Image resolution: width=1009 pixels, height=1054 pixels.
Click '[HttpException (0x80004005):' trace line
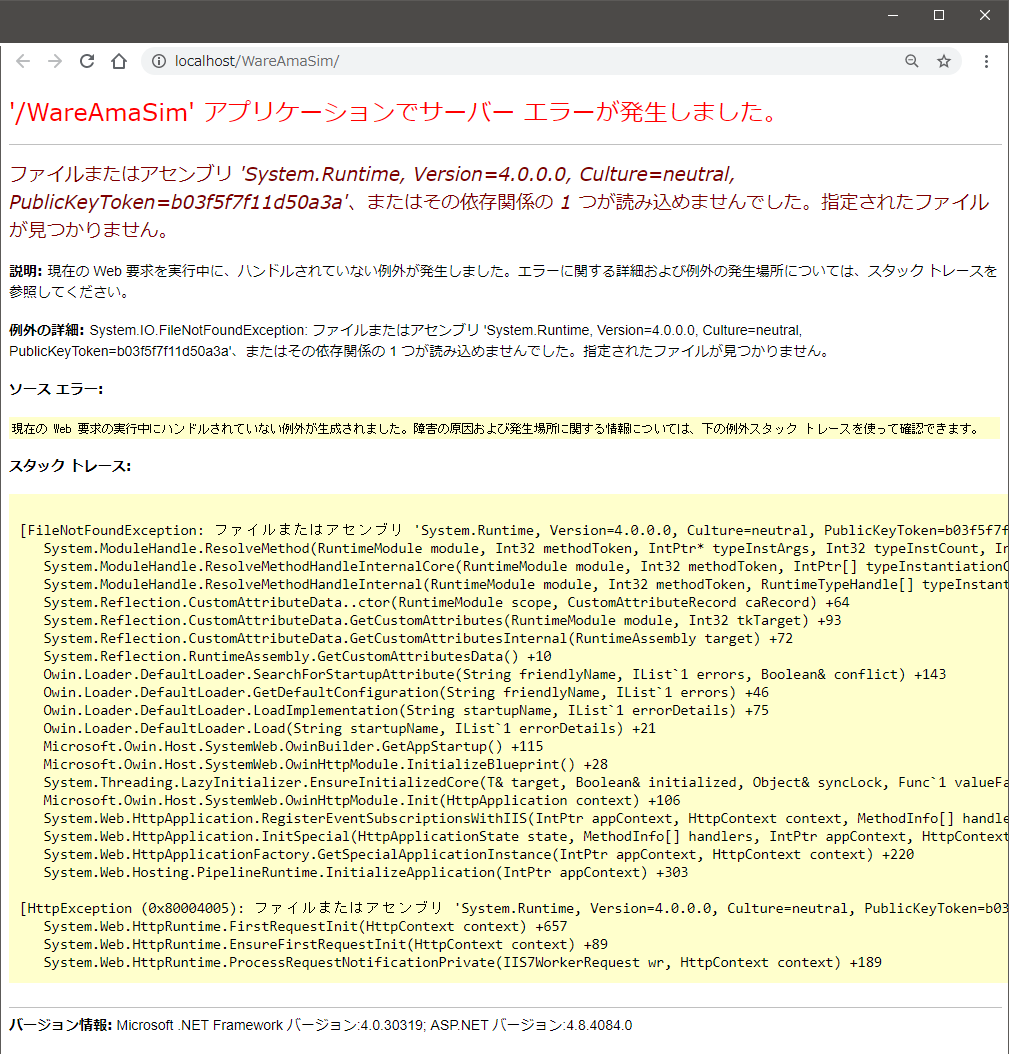pos(514,908)
